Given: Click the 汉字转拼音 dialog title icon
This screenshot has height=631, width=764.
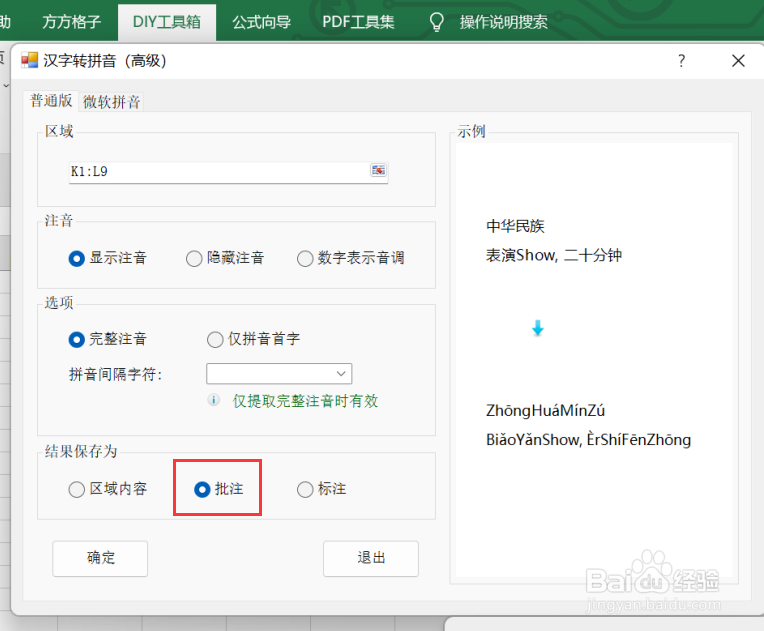Looking at the screenshot, I should (29, 60).
